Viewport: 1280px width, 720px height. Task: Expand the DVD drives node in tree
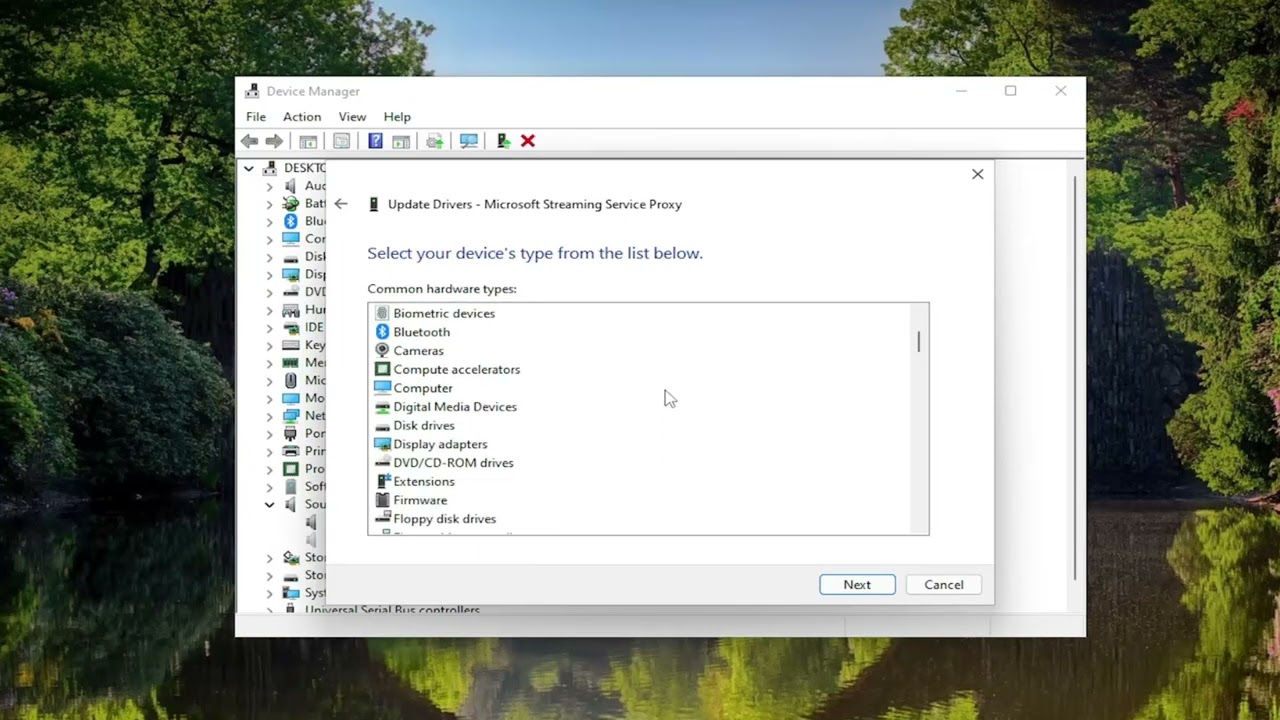pyautogui.click(x=269, y=292)
